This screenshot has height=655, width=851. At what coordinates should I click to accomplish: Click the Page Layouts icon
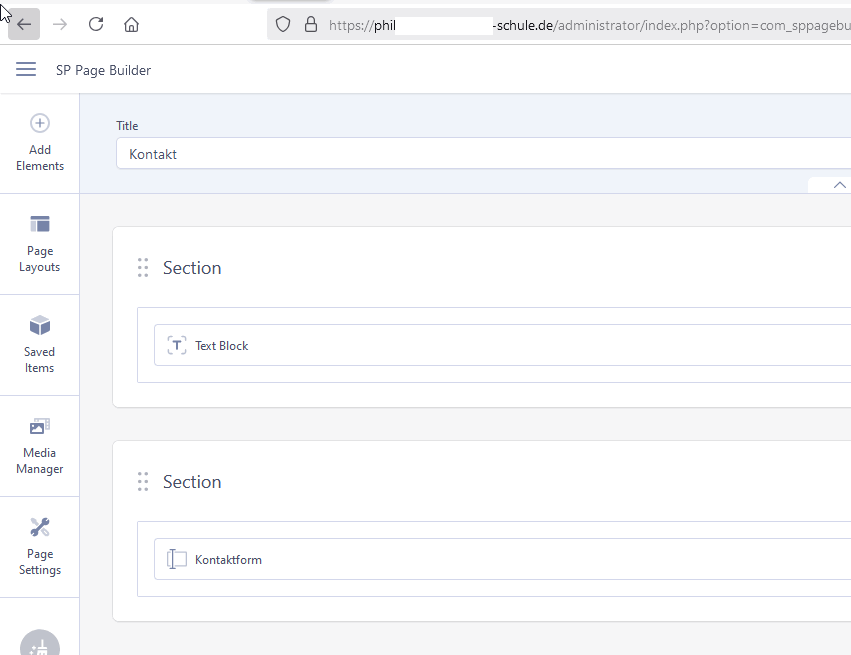click(x=40, y=224)
